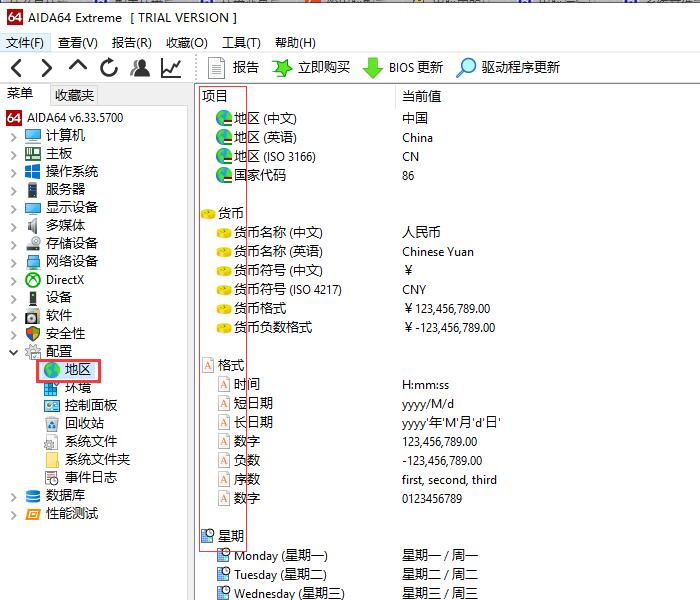The height and width of the screenshot is (600, 700).
Task: Open the graph chart toolbar icon
Action: click(x=171, y=68)
